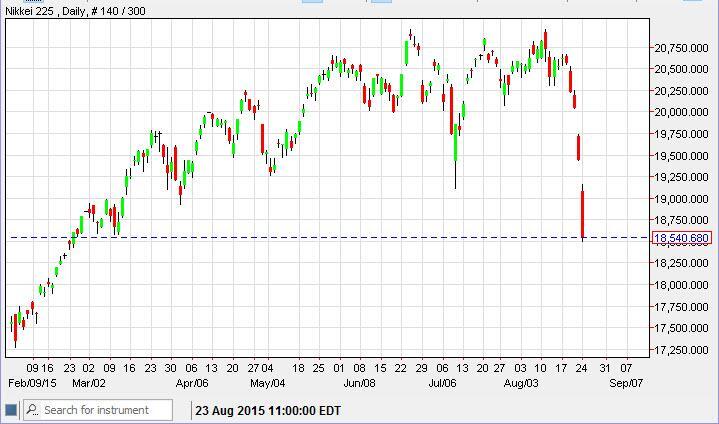This screenshot has height=424, width=719.
Task: Click the blue square icon beside the search box
Action: [x=11, y=410]
